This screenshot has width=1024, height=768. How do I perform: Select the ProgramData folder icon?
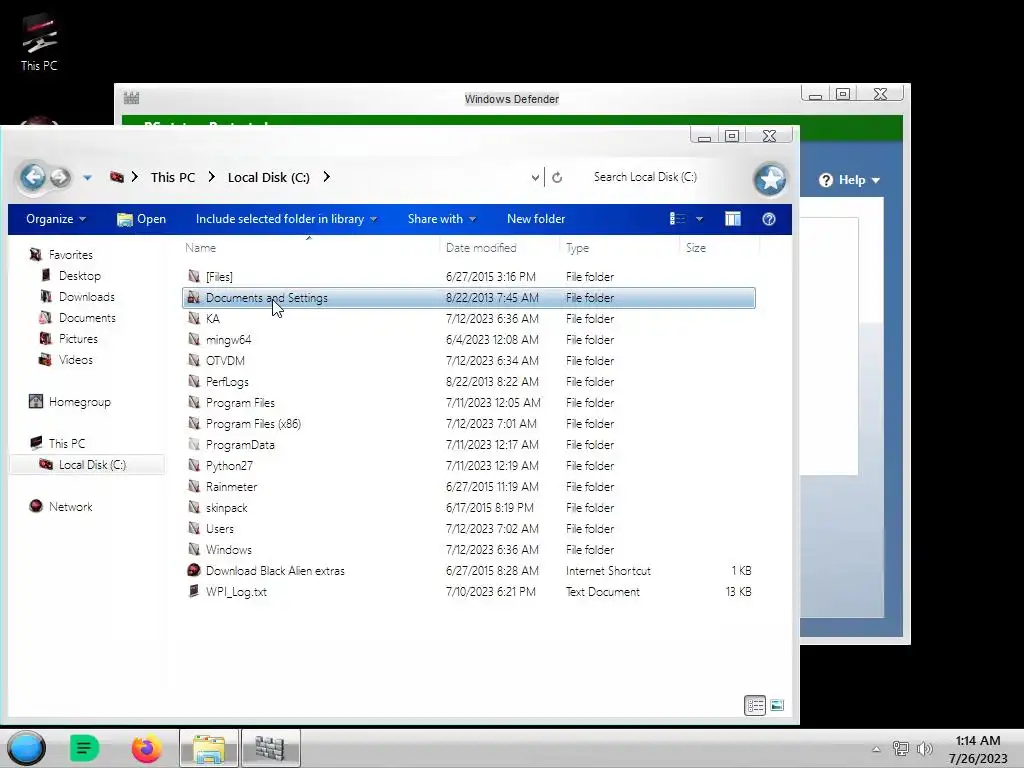(x=193, y=444)
